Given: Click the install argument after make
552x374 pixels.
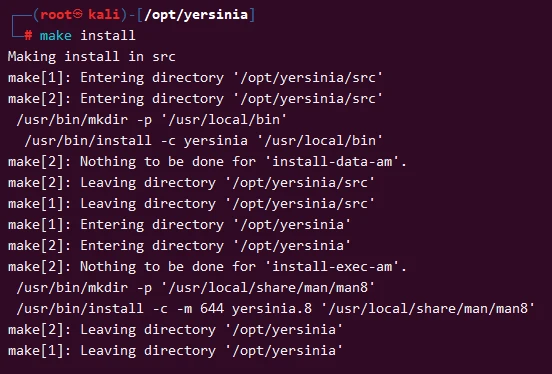Looking at the screenshot, I should pos(108,35).
